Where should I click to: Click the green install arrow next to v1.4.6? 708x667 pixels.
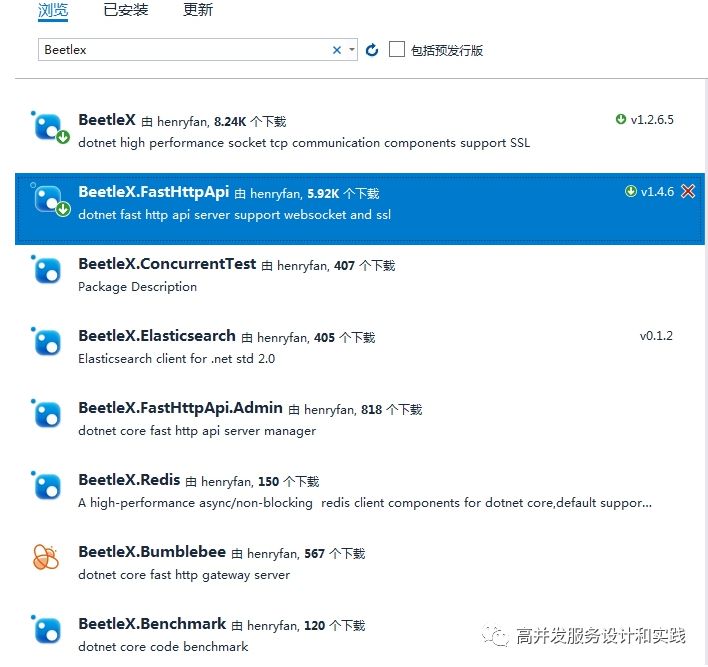click(630, 191)
